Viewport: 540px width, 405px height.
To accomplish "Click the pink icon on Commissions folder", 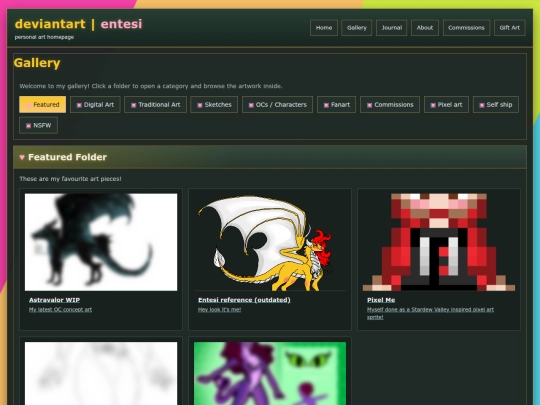I will [370, 105].
